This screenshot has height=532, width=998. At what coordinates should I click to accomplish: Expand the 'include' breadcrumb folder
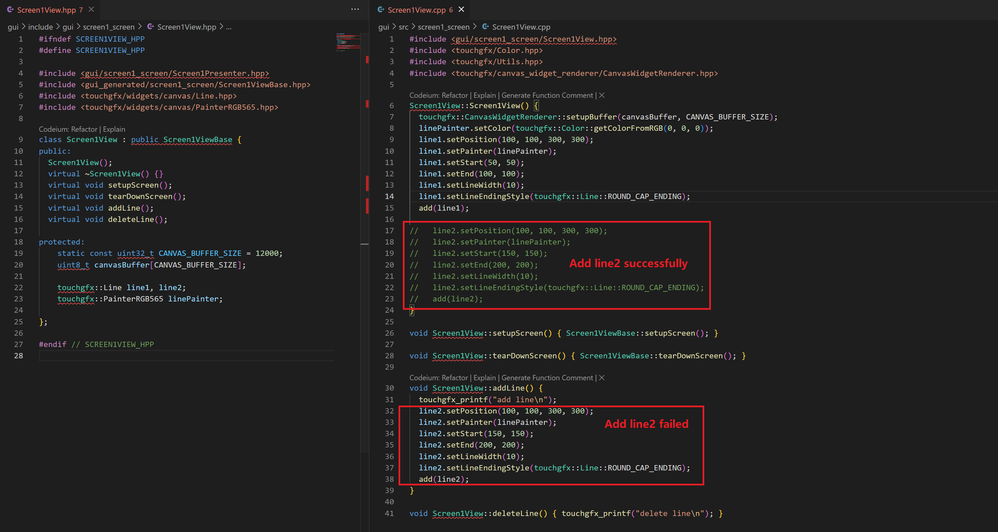point(41,26)
